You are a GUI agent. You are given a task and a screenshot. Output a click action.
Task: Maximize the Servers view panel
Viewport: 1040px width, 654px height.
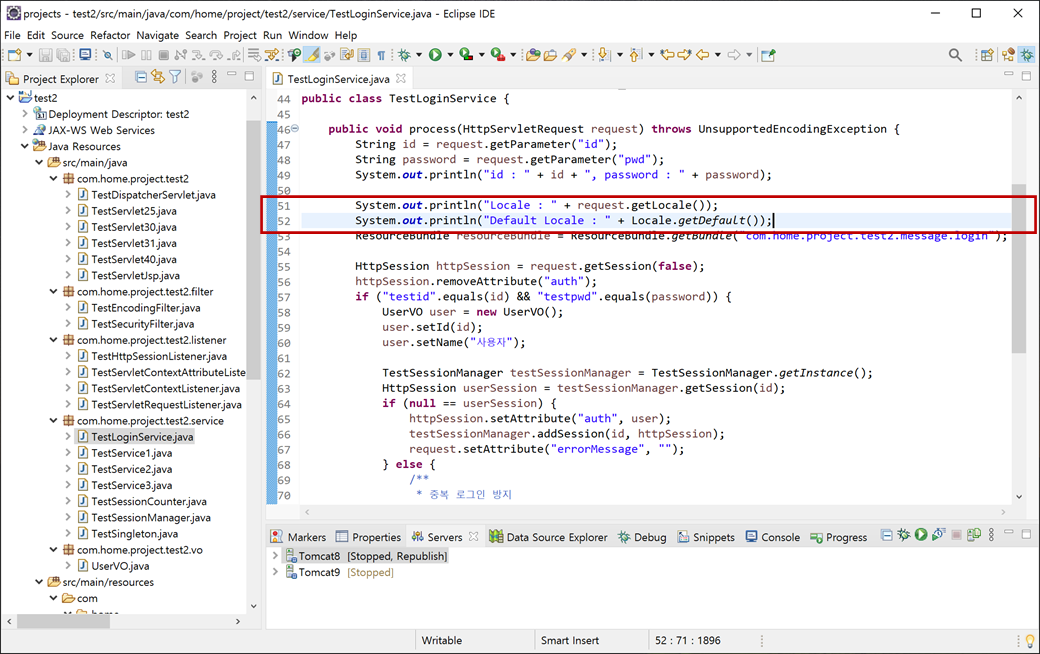1026,534
